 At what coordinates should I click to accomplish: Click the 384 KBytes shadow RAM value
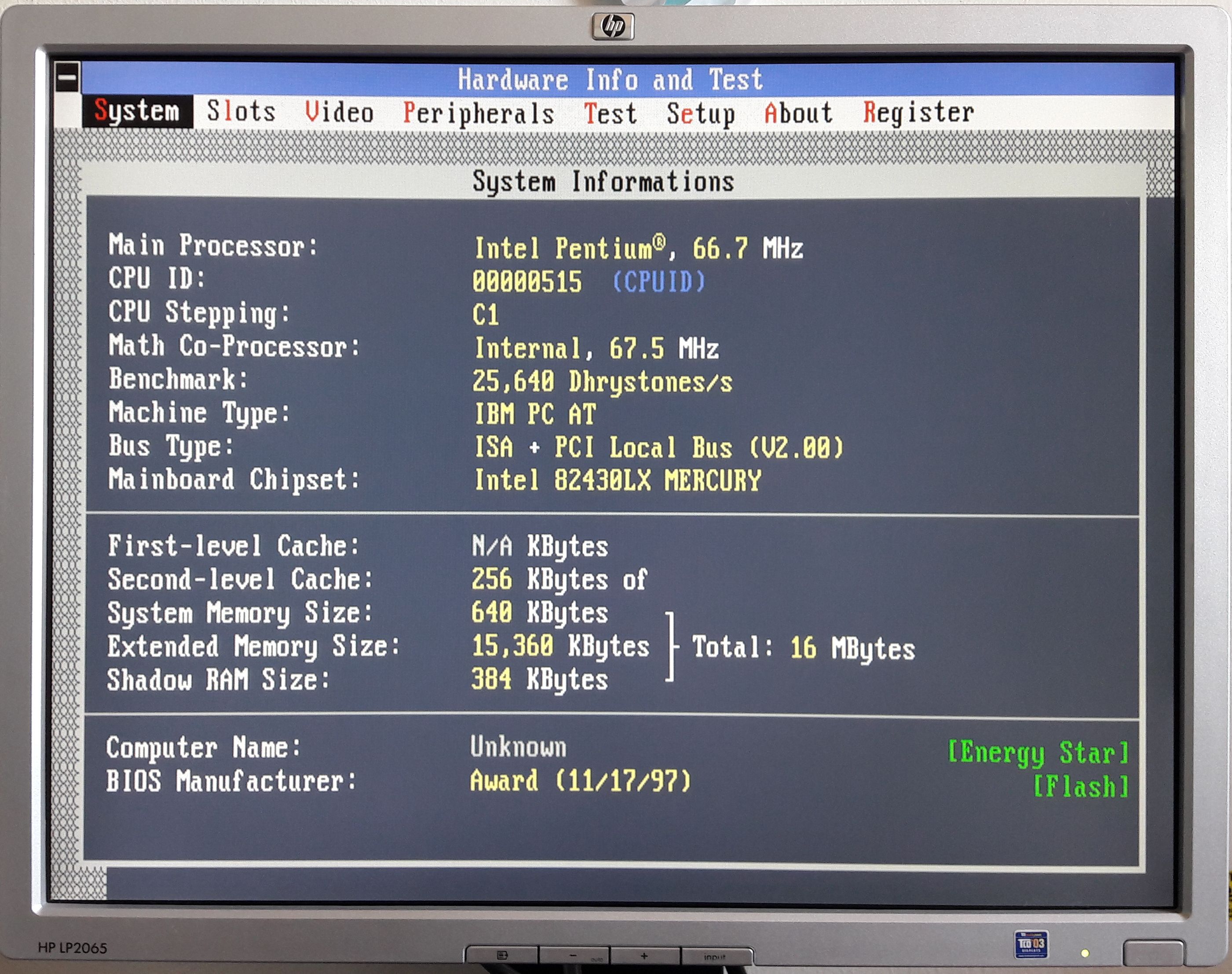(x=540, y=680)
